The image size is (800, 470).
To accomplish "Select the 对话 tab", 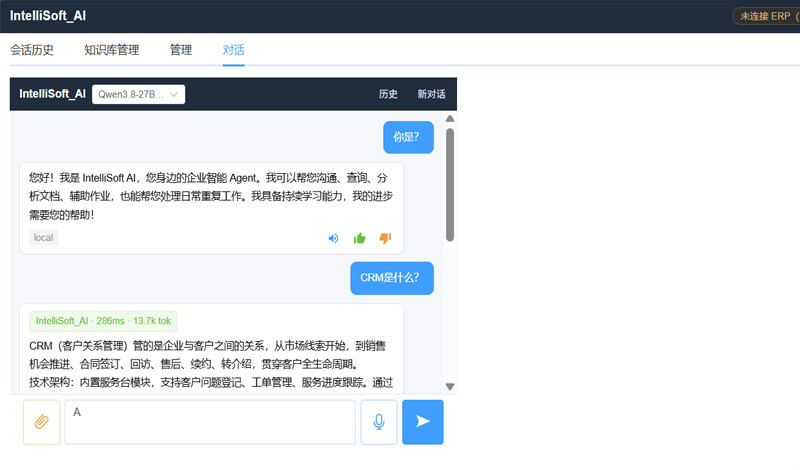I will [x=233, y=50].
